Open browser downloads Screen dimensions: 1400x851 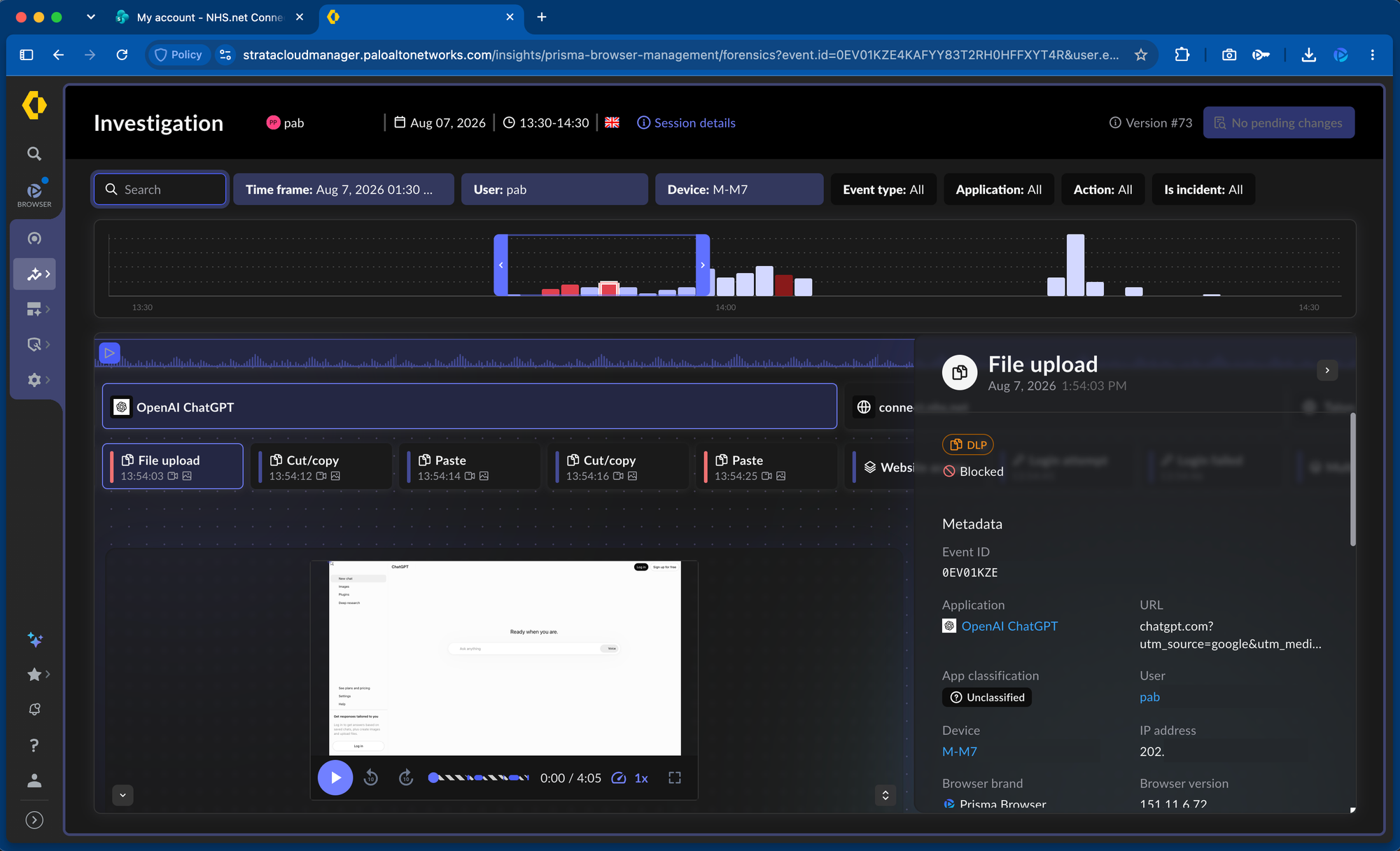(1308, 55)
